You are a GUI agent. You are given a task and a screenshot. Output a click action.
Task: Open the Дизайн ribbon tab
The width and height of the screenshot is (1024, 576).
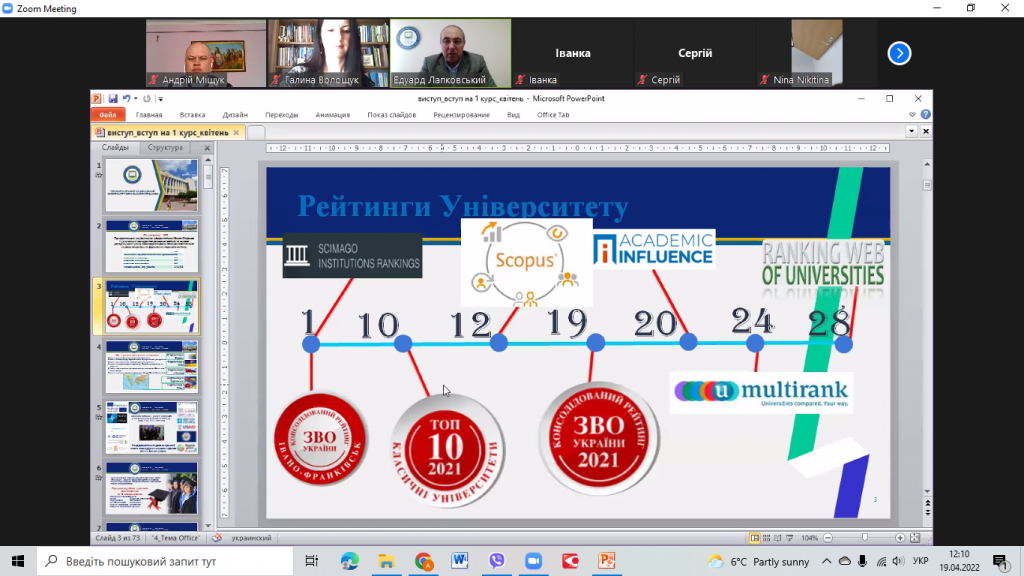tap(235, 115)
